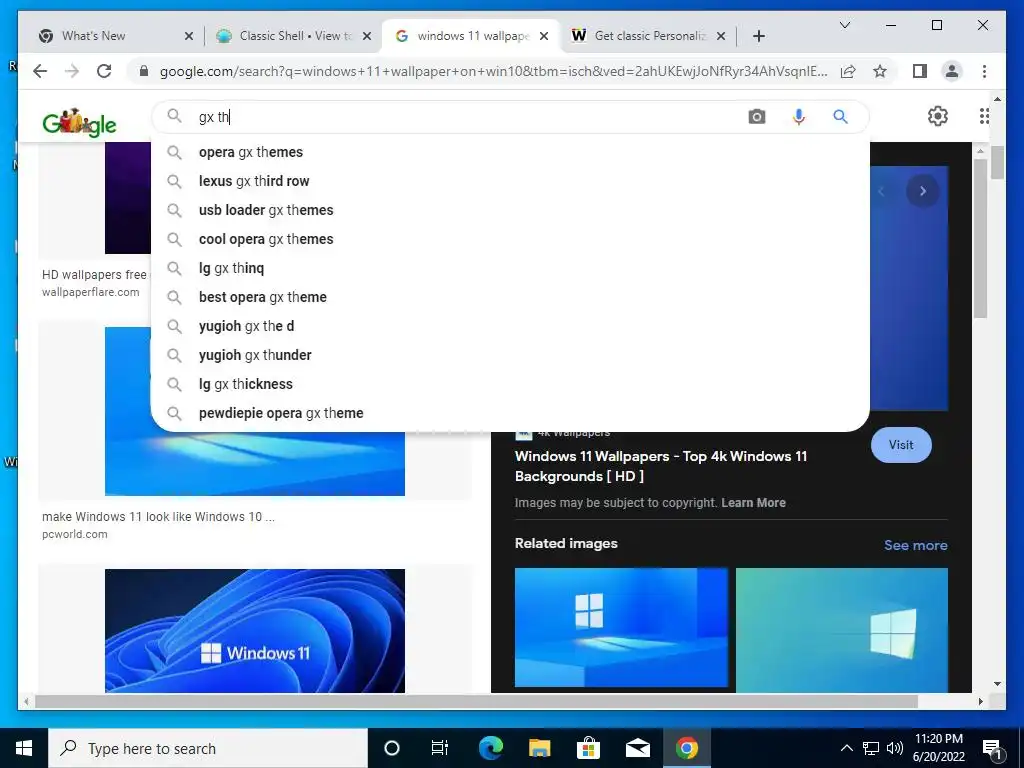Select suggestion lg gx thinq
Image resolution: width=1024 pixels, height=768 pixels.
point(510,268)
